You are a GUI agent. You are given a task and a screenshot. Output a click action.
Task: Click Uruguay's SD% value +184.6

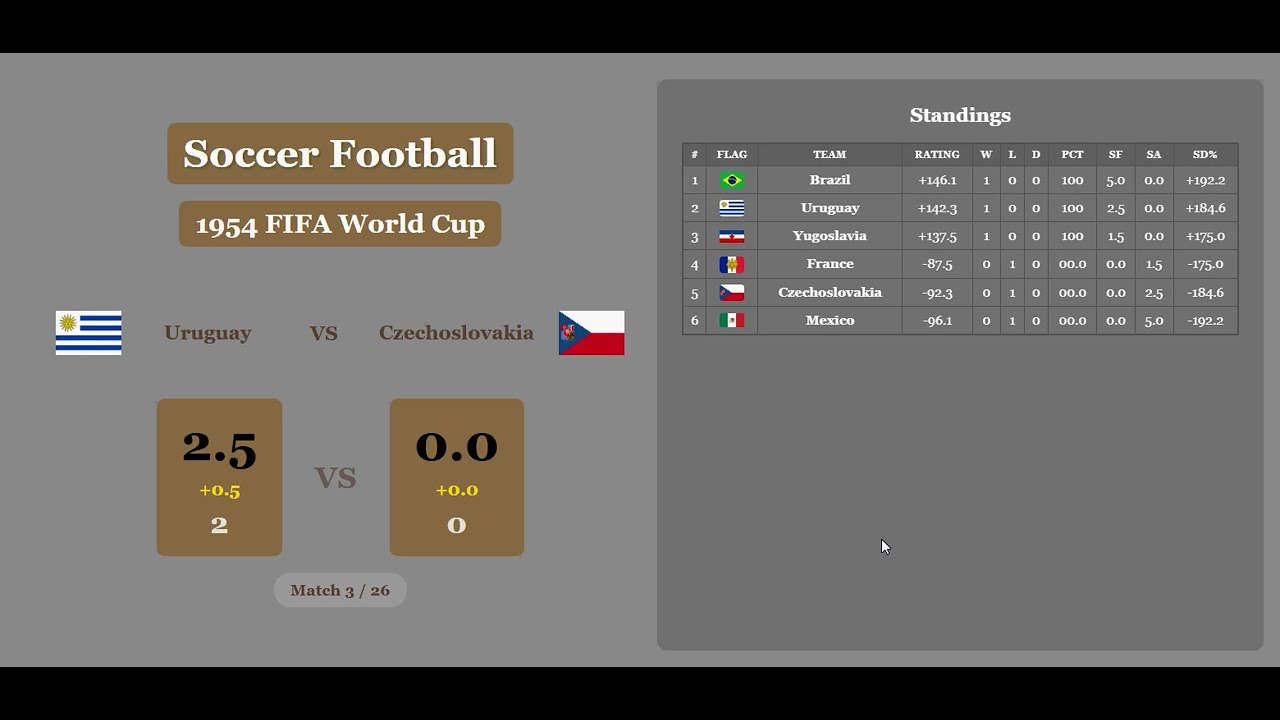pos(1205,209)
